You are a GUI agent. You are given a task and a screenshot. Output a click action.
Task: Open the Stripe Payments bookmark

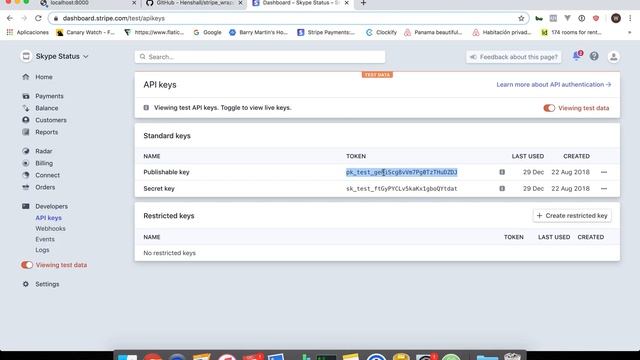tap(326, 32)
